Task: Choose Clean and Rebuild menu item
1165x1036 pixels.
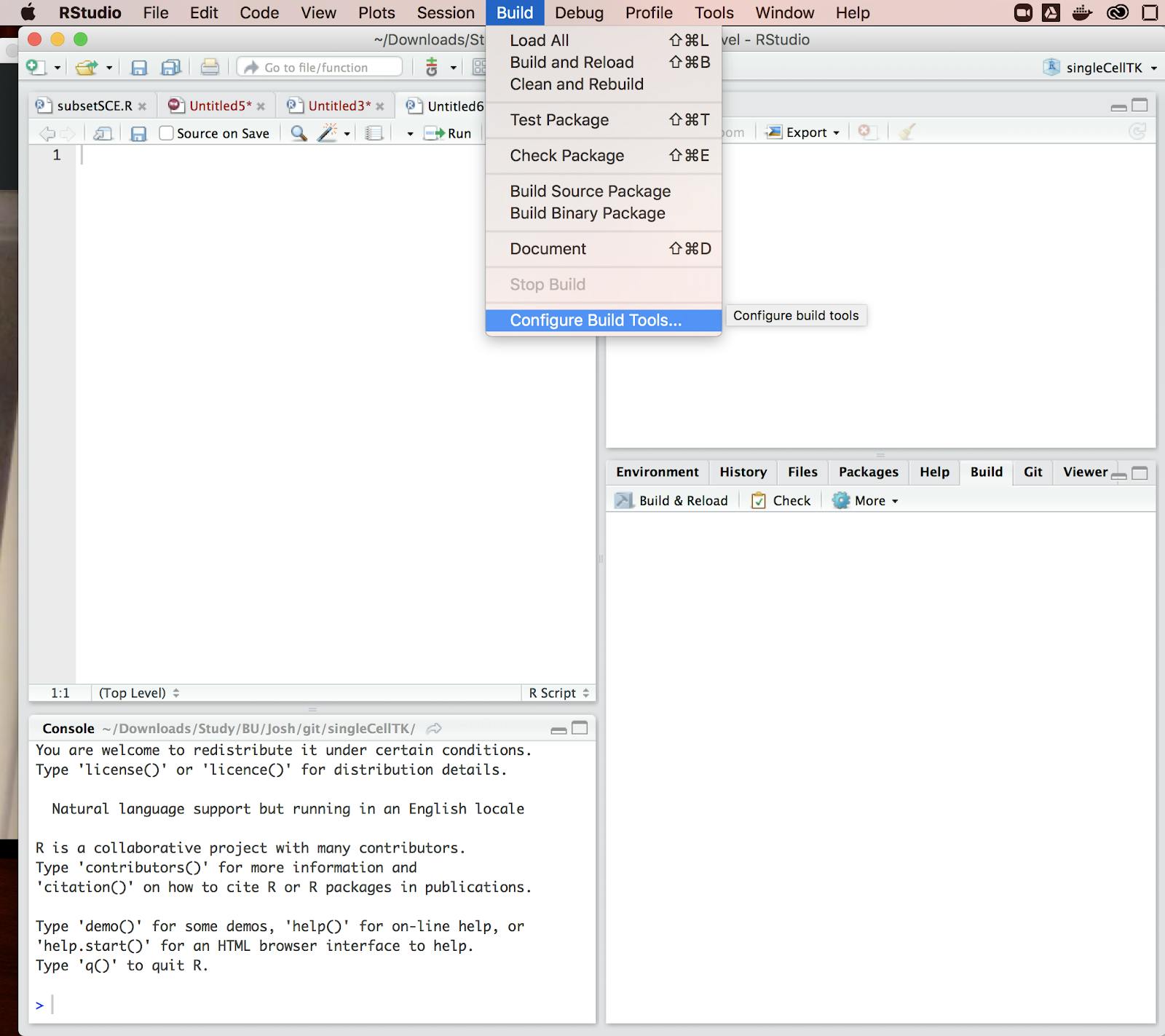Action: pyautogui.click(x=604, y=84)
